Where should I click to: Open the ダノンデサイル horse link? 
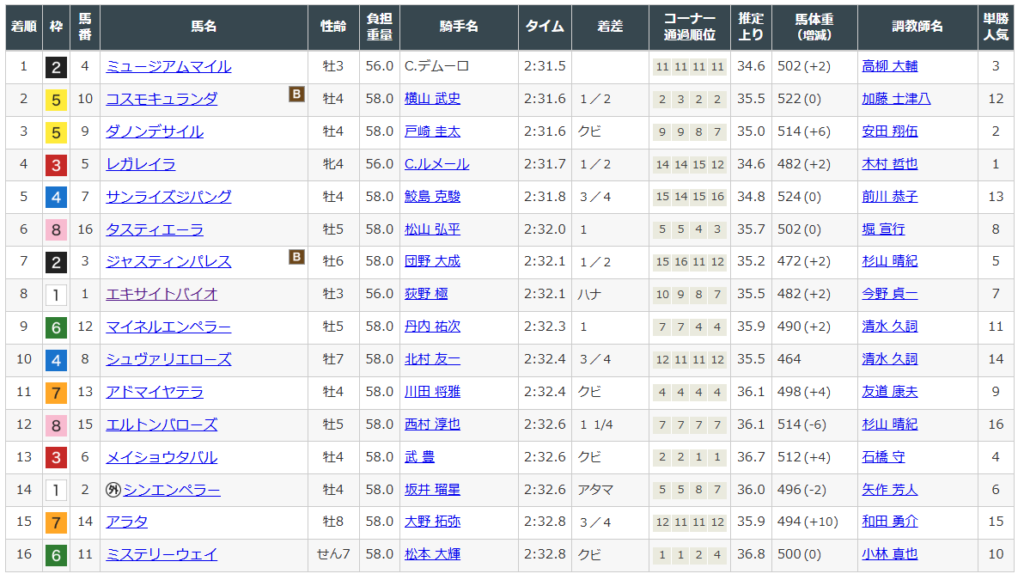tap(154, 132)
